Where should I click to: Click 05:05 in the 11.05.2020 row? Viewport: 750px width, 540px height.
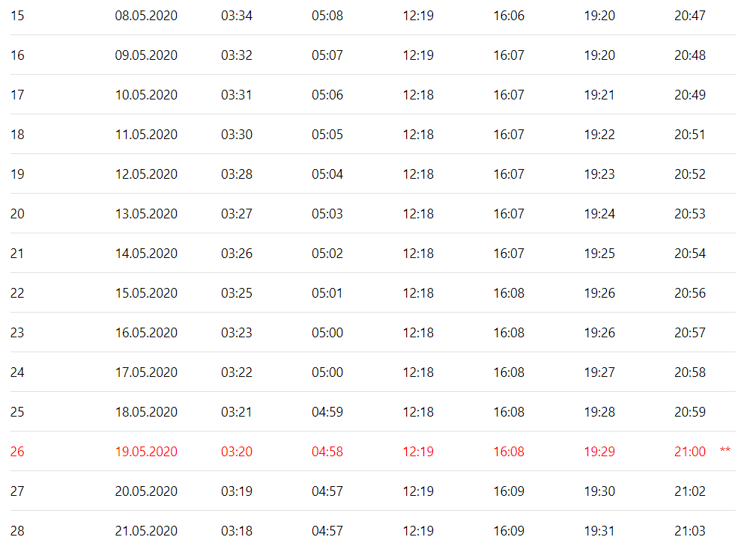coord(327,134)
